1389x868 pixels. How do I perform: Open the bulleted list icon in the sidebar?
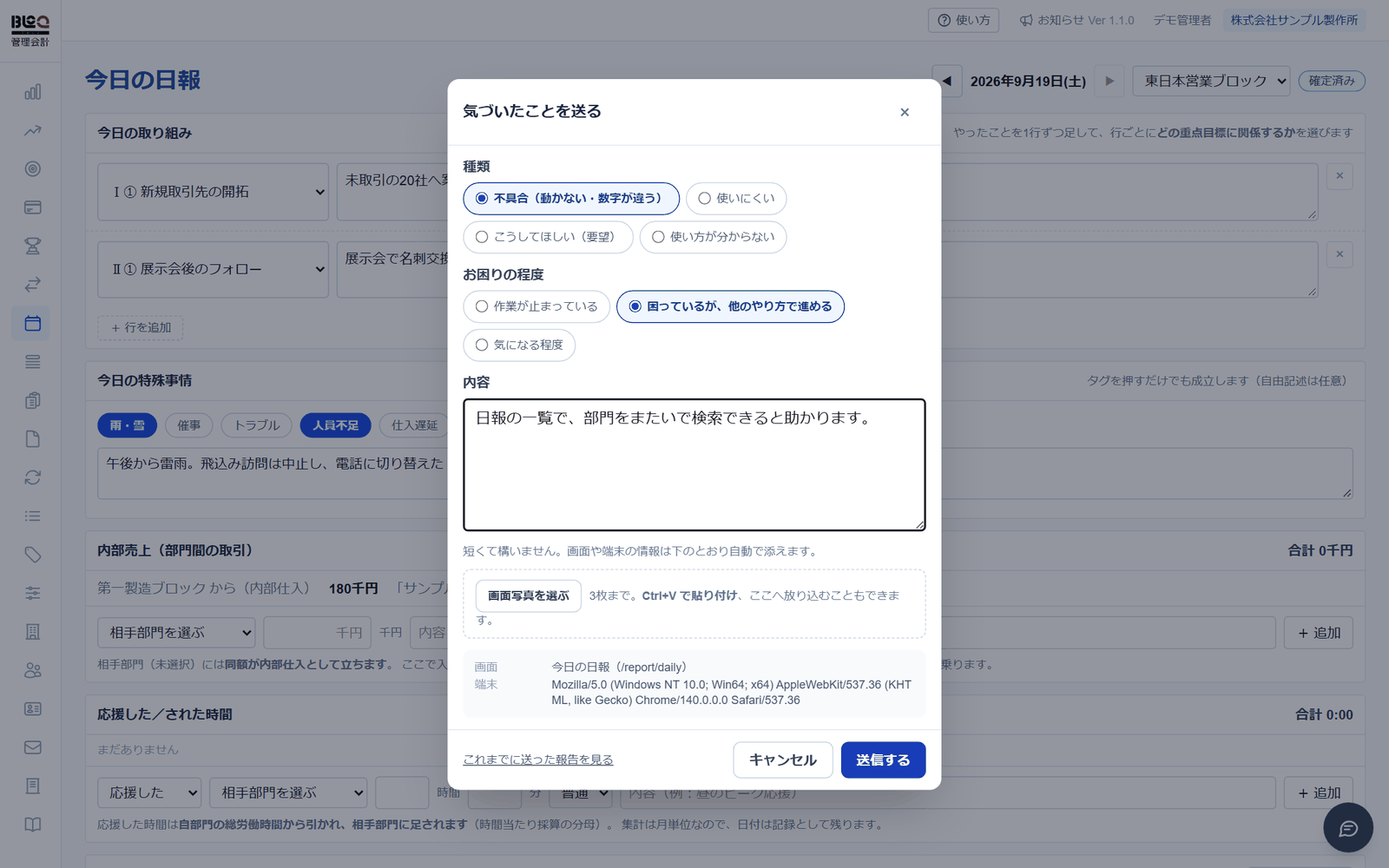pyautogui.click(x=32, y=516)
